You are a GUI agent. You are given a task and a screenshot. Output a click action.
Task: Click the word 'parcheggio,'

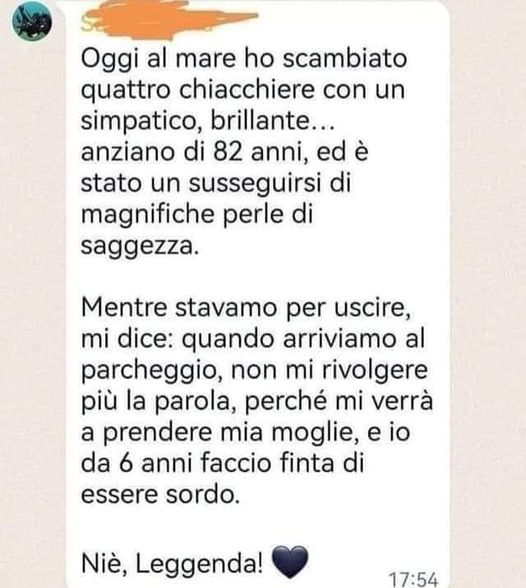pos(152,371)
